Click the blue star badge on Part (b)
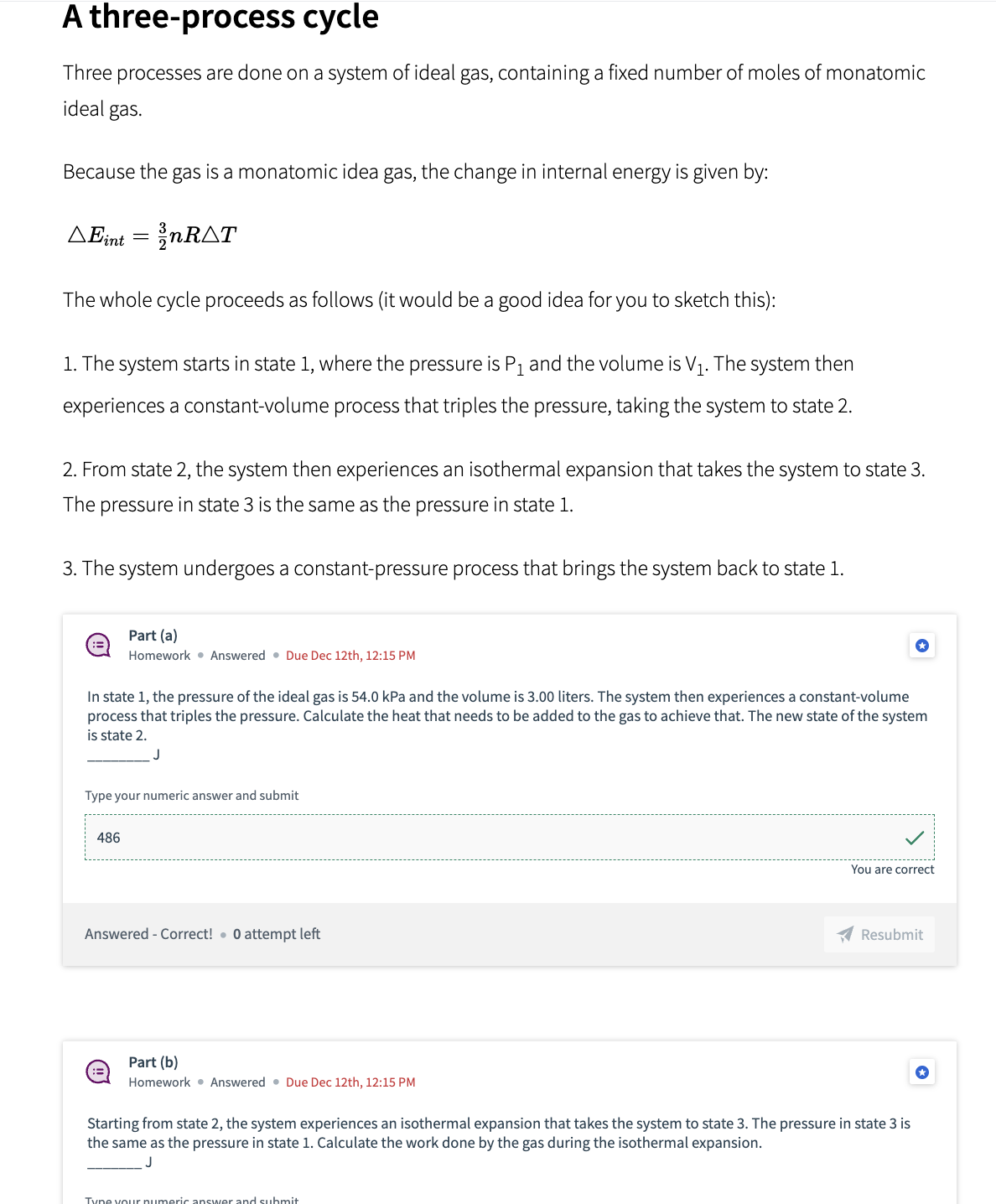996x1204 pixels. [922, 1072]
